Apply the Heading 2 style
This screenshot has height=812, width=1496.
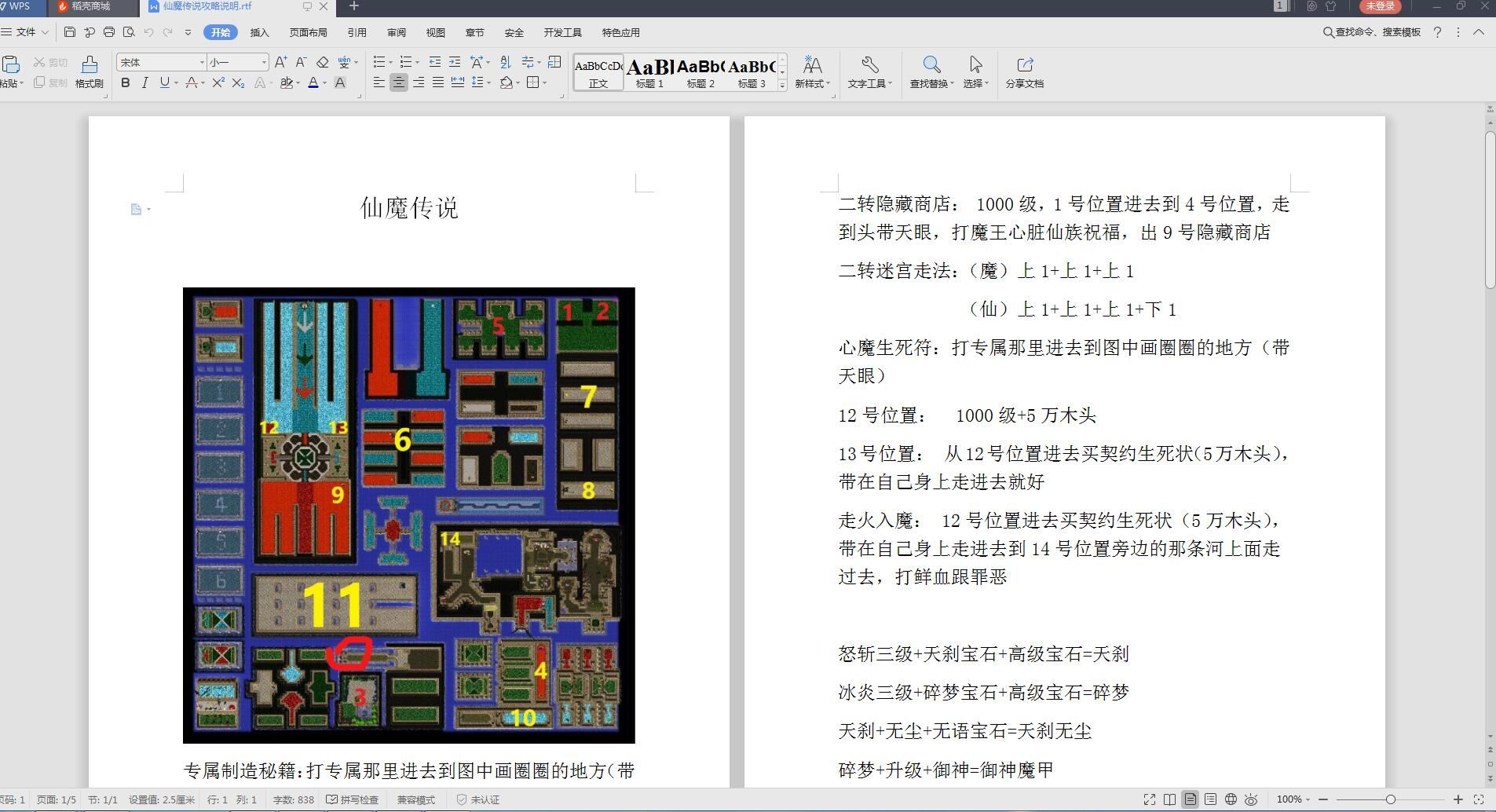coord(700,72)
